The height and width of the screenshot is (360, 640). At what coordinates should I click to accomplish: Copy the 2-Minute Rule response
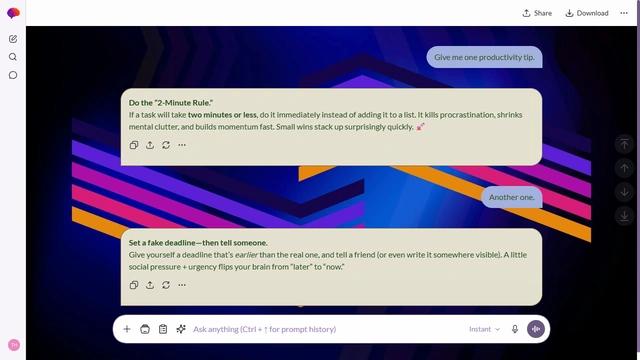pos(134,145)
